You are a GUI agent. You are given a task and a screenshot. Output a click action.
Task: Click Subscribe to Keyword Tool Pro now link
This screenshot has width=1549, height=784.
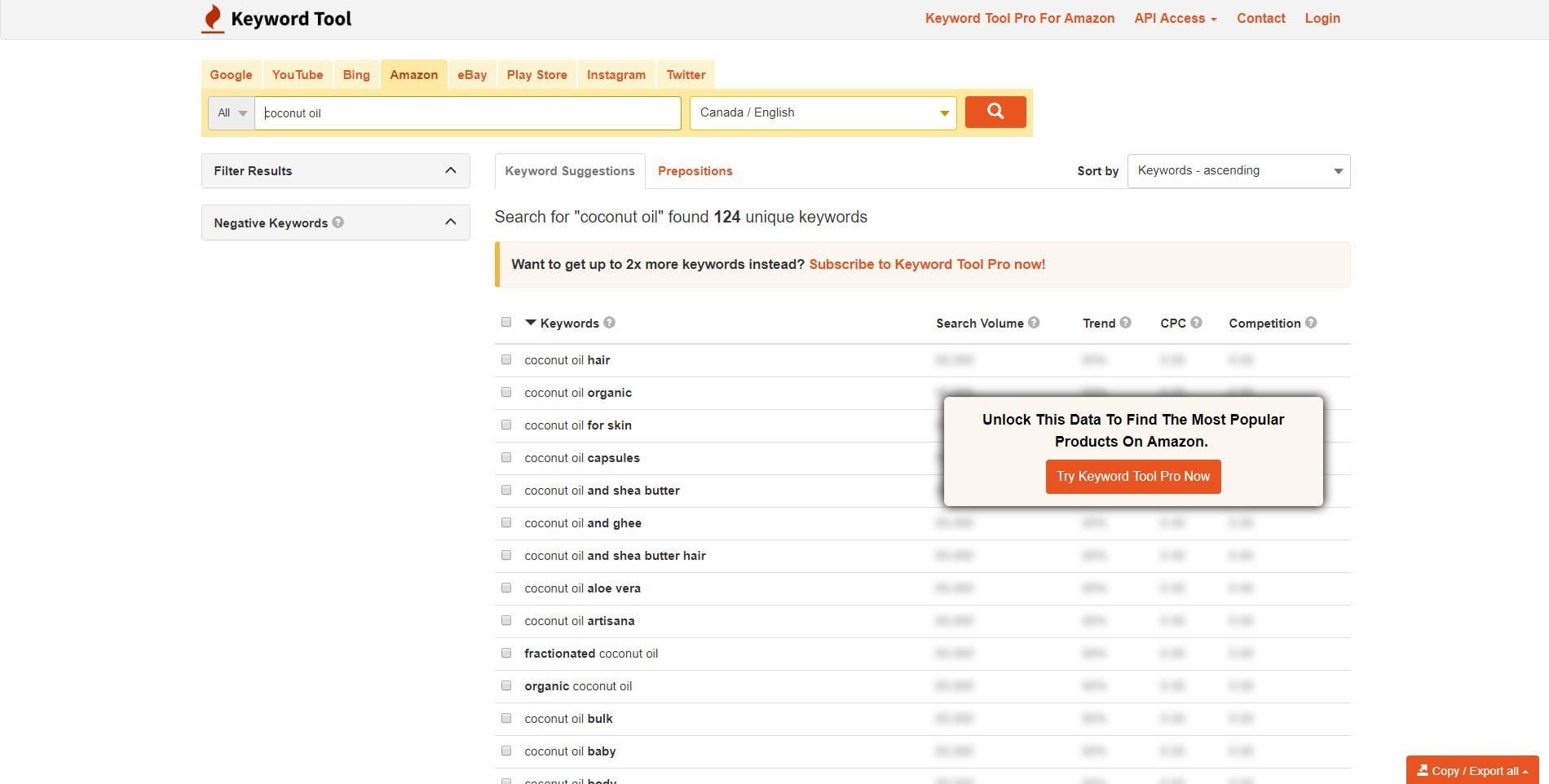pos(927,264)
